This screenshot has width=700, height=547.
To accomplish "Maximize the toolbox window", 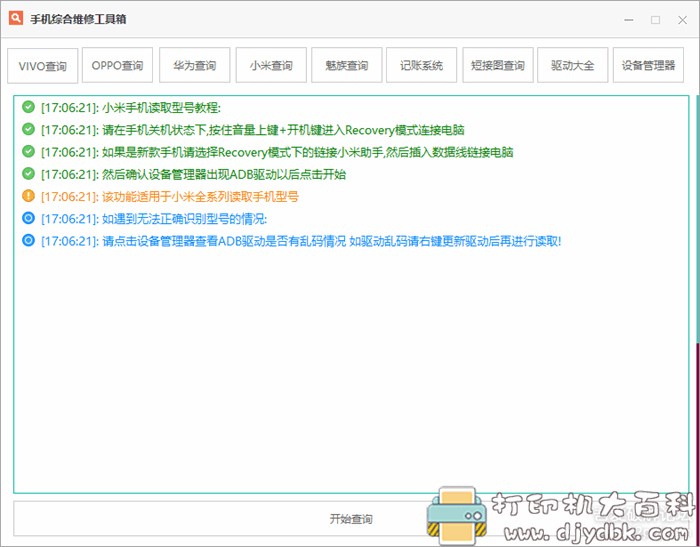I will tap(655, 20).
